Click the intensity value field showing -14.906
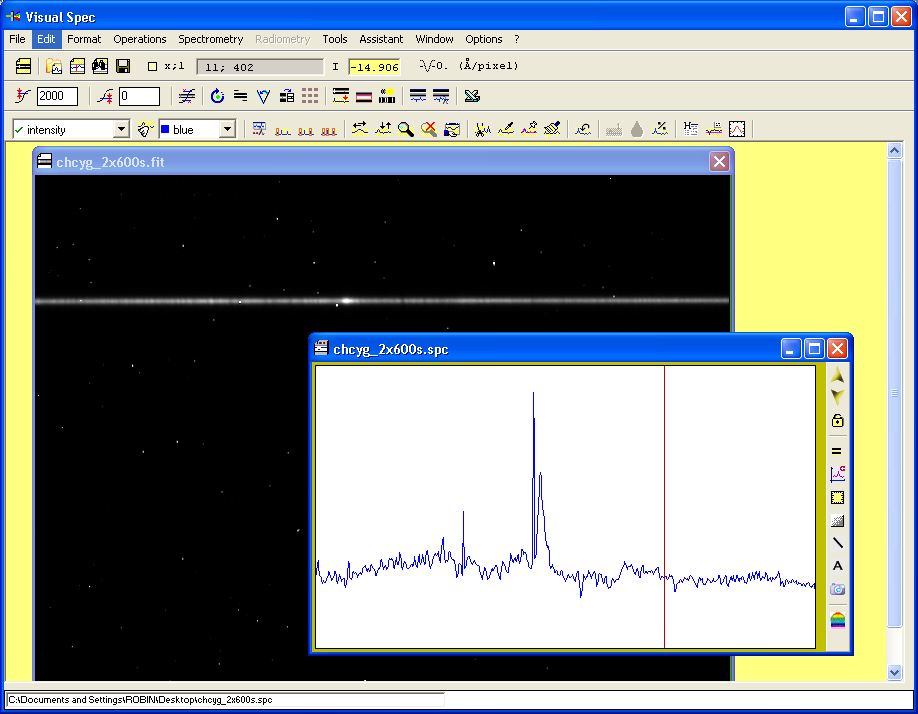This screenshot has width=918, height=714. 374,67
